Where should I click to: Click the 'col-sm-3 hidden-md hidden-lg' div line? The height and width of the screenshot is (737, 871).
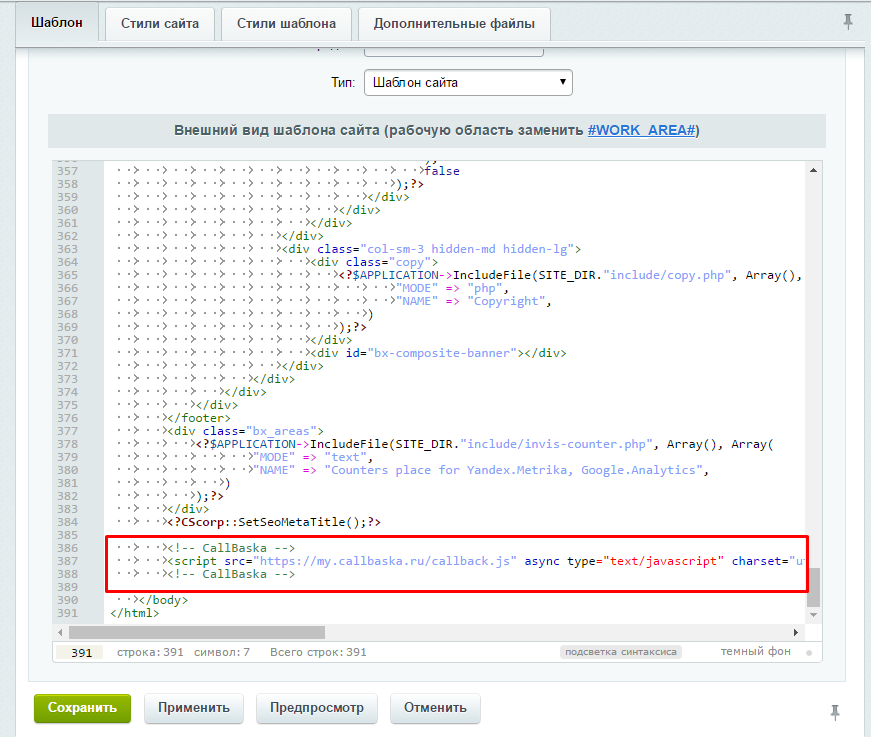432,249
